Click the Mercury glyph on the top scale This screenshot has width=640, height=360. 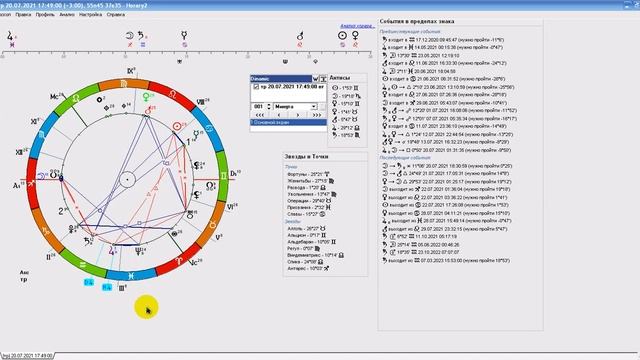coord(184,36)
